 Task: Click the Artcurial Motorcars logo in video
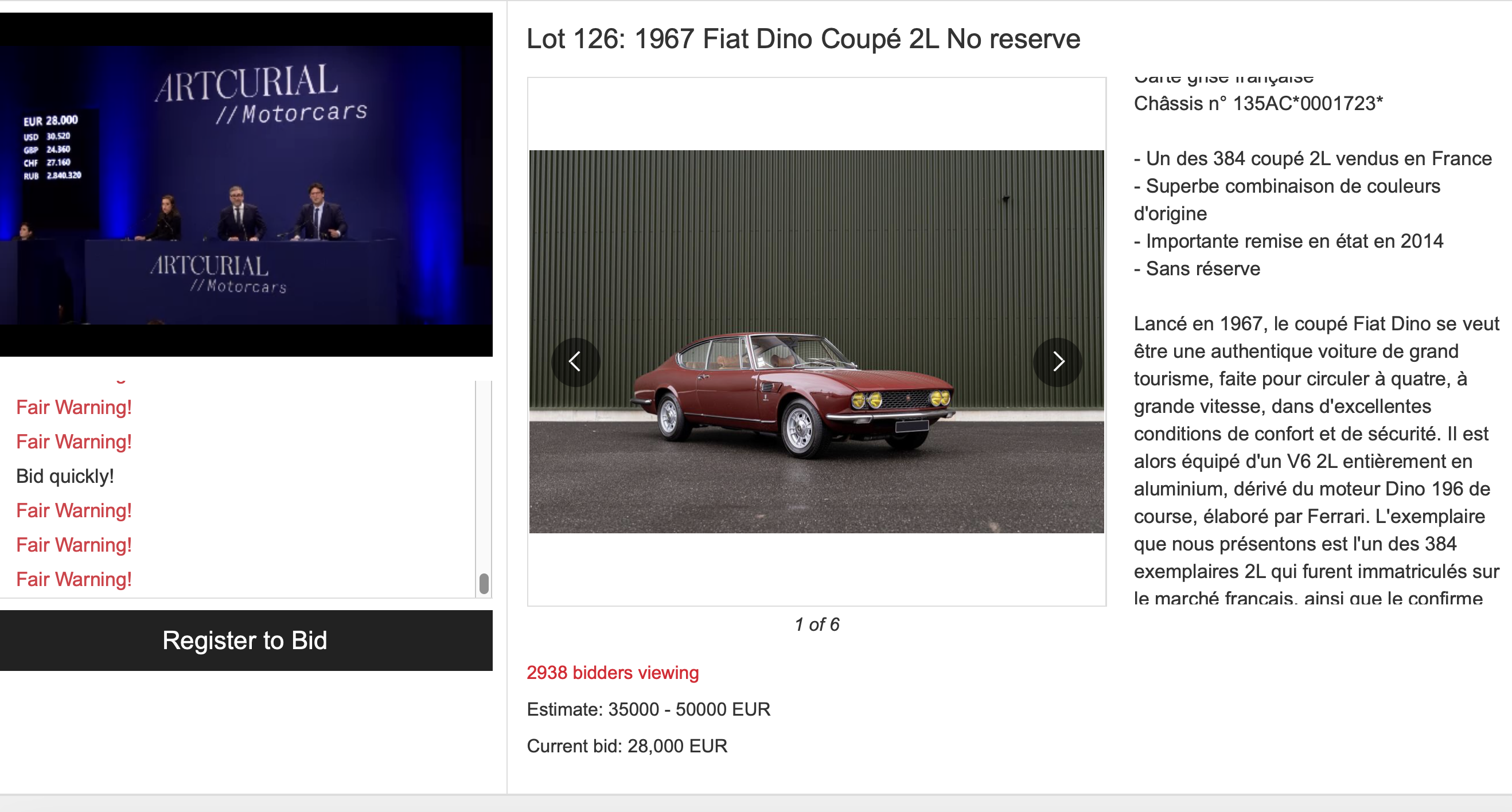point(261,94)
